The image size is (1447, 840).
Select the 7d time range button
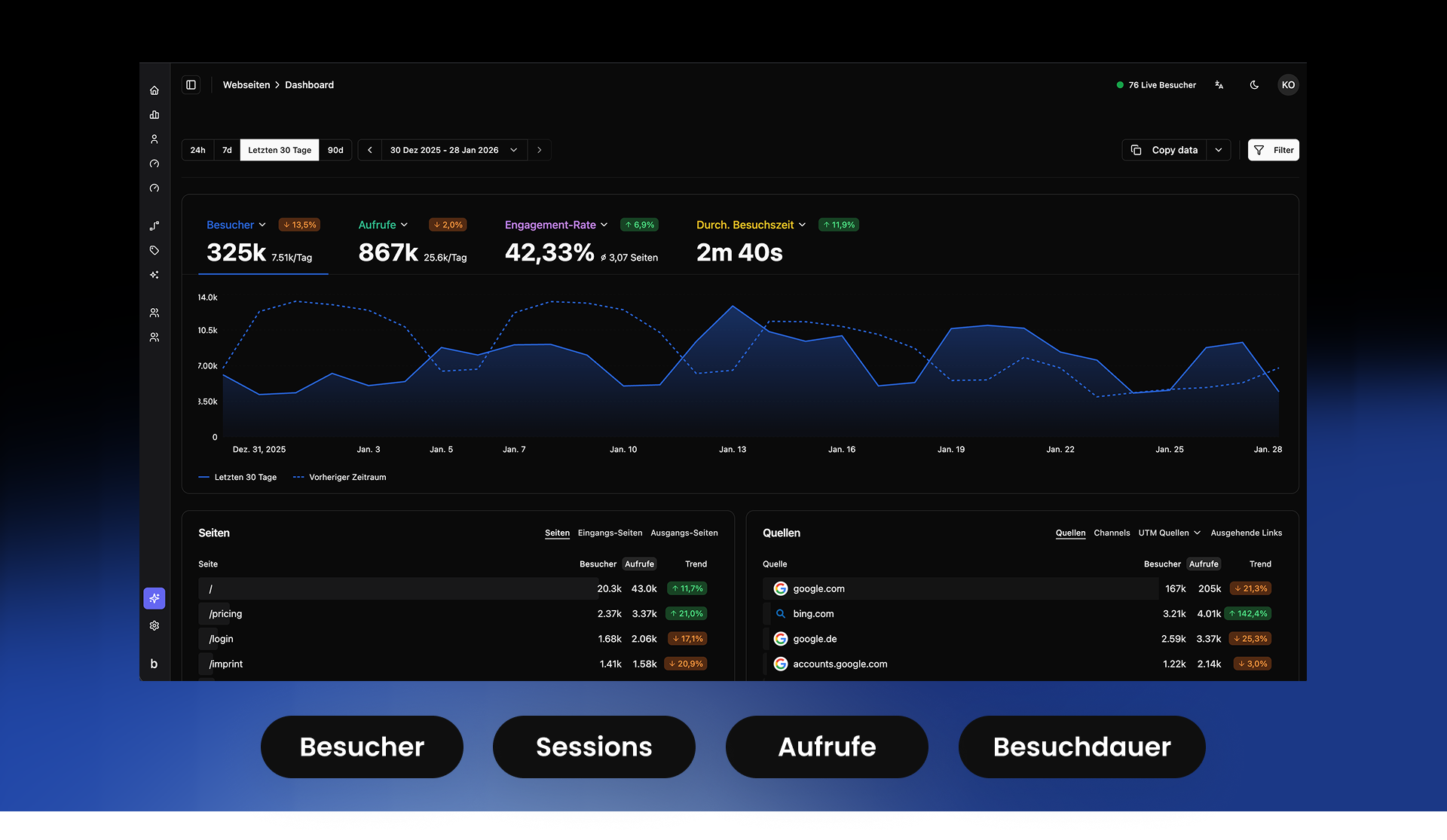tap(227, 150)
